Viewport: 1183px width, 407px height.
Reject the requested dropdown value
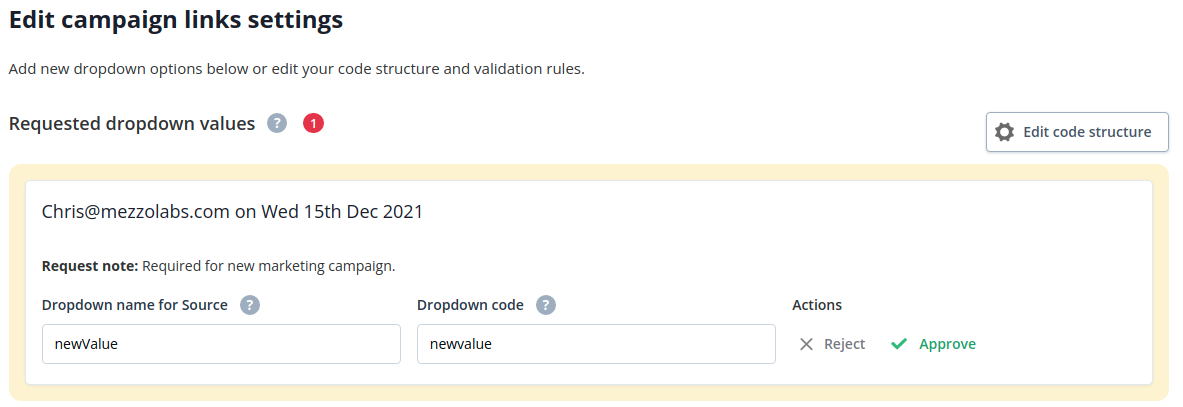point(832,344)
